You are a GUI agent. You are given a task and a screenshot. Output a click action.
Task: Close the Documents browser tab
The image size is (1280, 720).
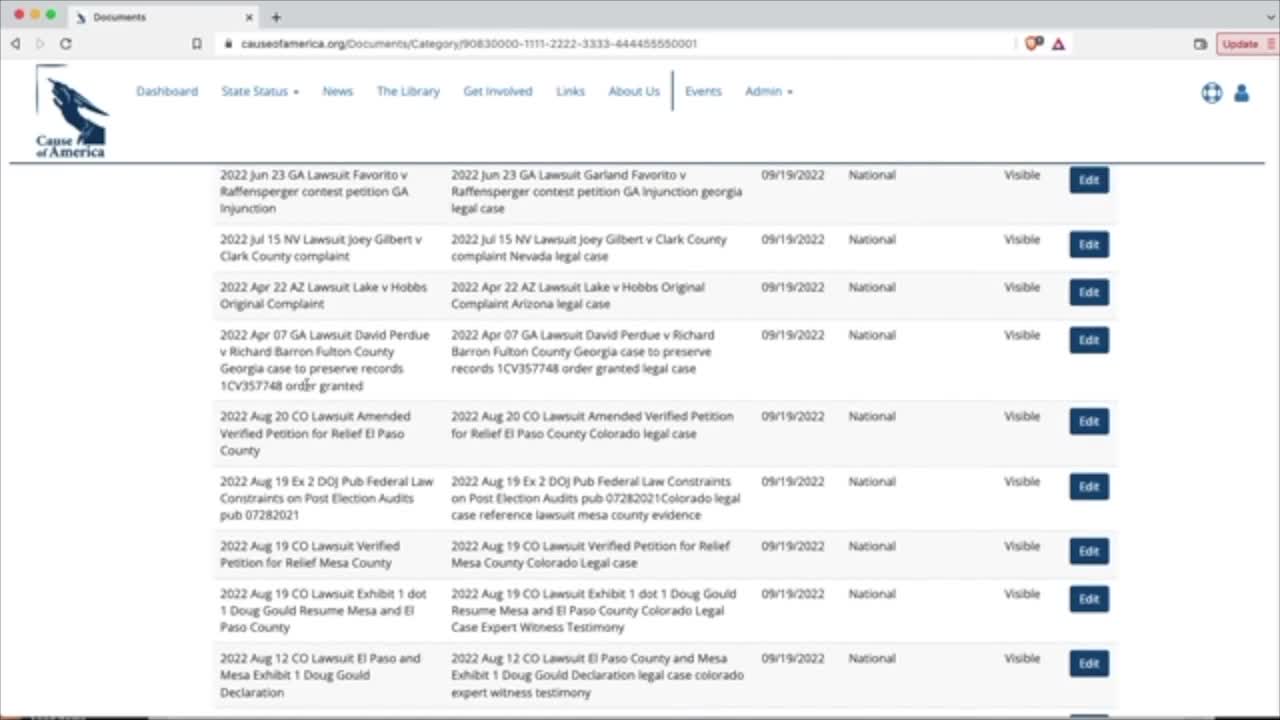point(250,17)
